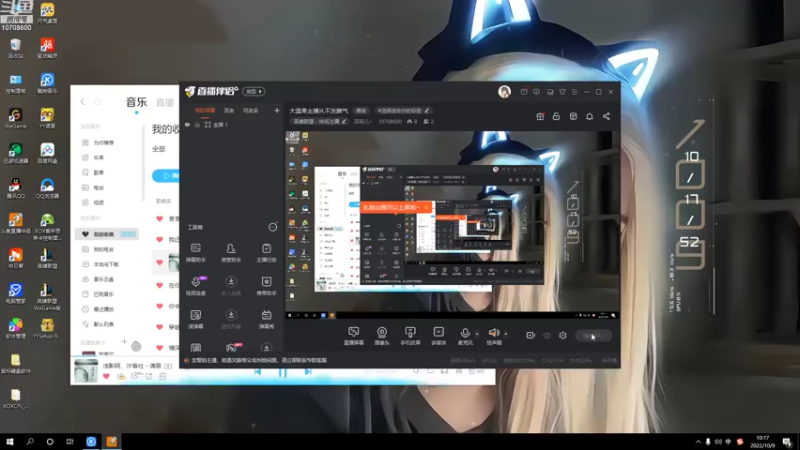This screenshot has height=450, width=800.
Task: Refresh the music player page
Action: click(x=97, y=102)
